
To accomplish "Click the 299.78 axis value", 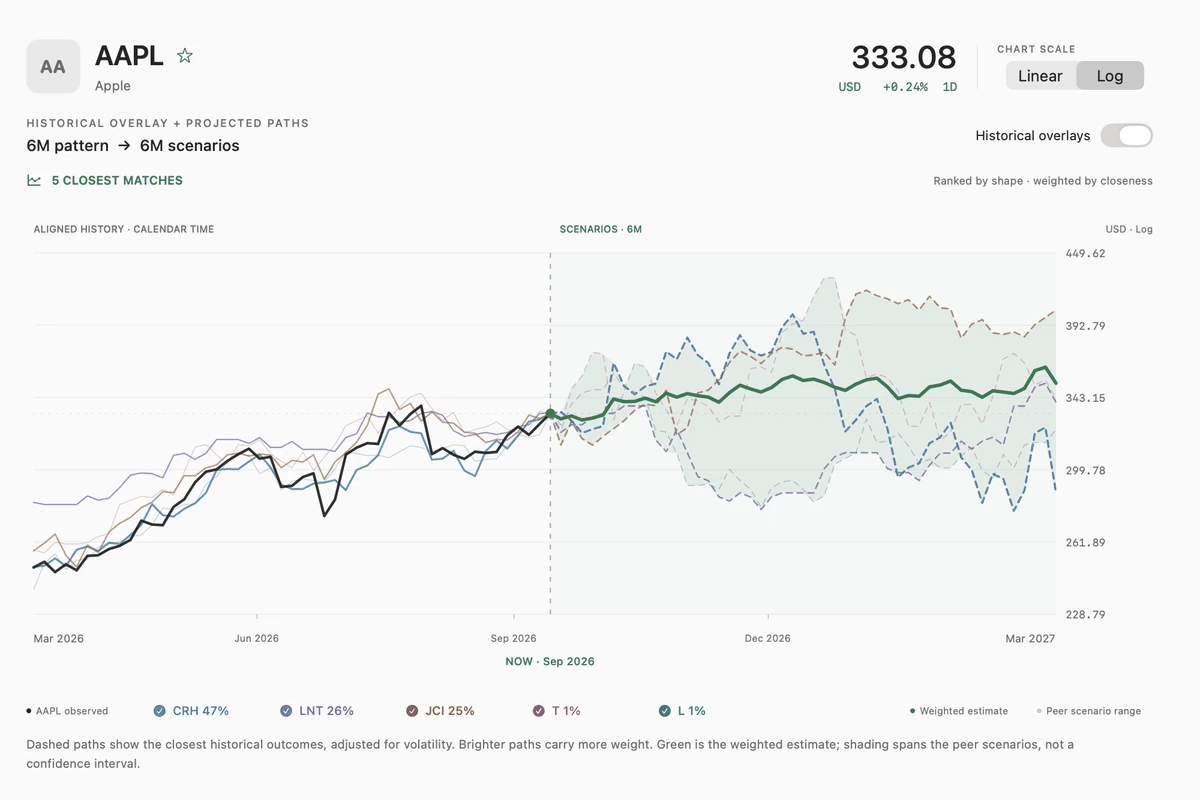I will click(x=1086, y=470).
